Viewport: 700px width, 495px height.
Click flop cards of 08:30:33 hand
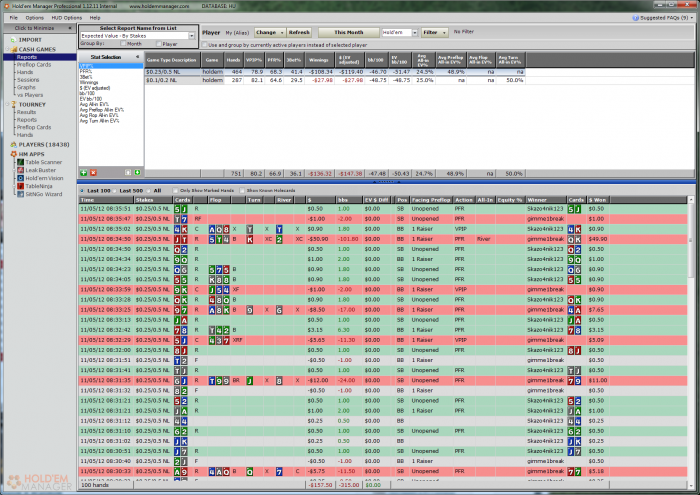(219, 472)
